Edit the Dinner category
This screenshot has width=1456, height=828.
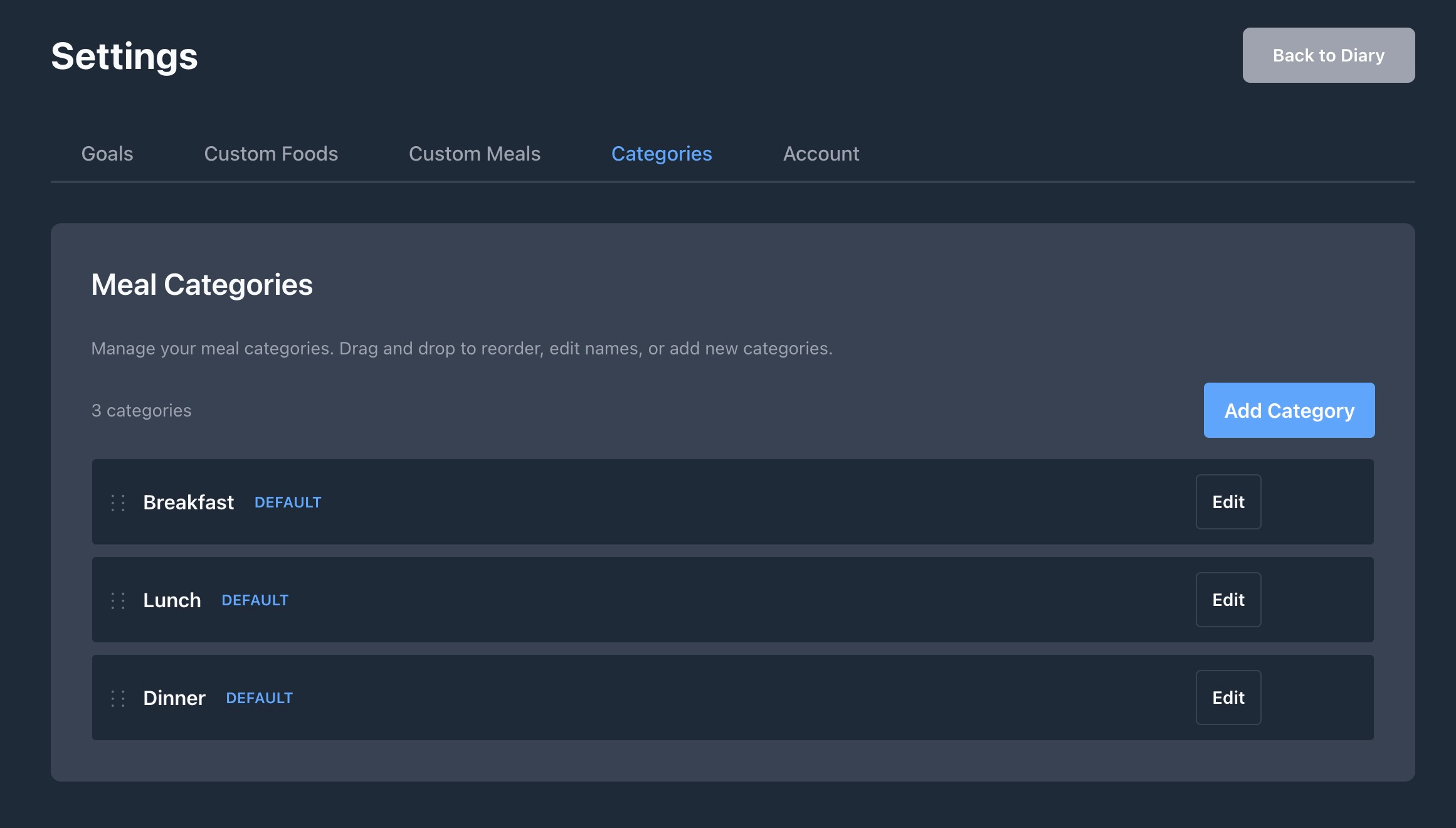(x=1228, y=698)
